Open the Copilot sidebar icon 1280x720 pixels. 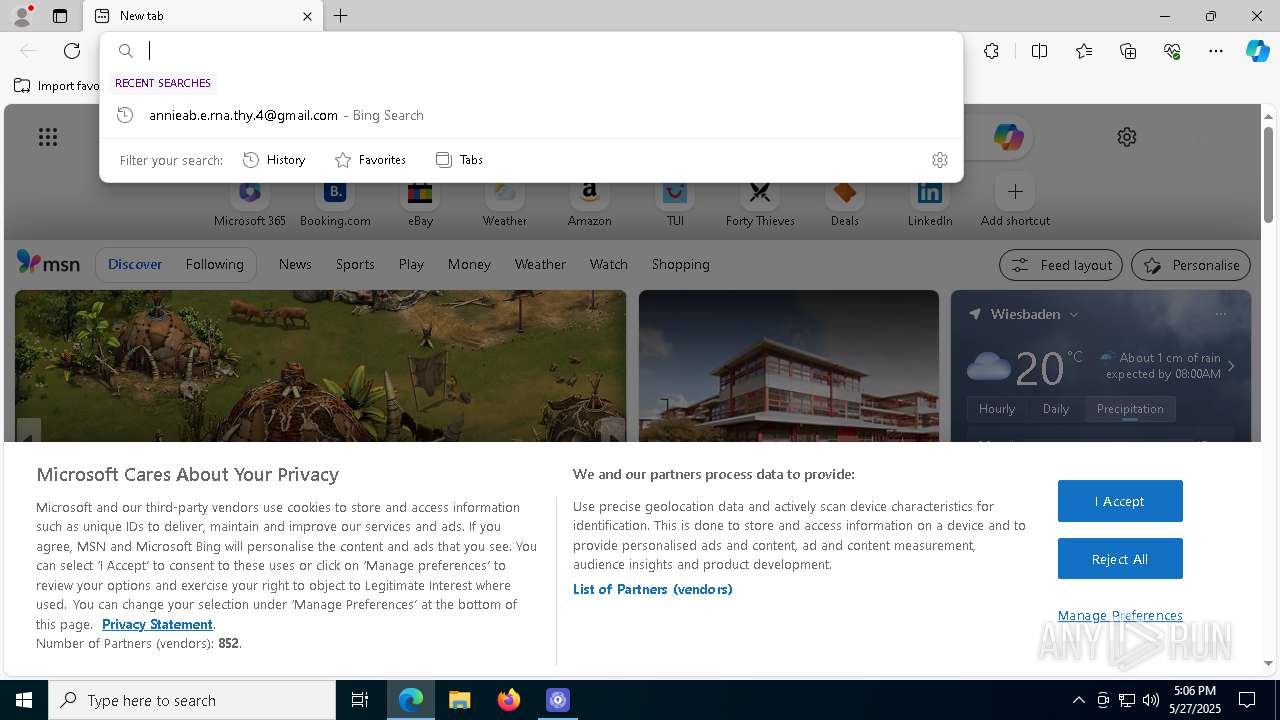tap(1257, 51)
